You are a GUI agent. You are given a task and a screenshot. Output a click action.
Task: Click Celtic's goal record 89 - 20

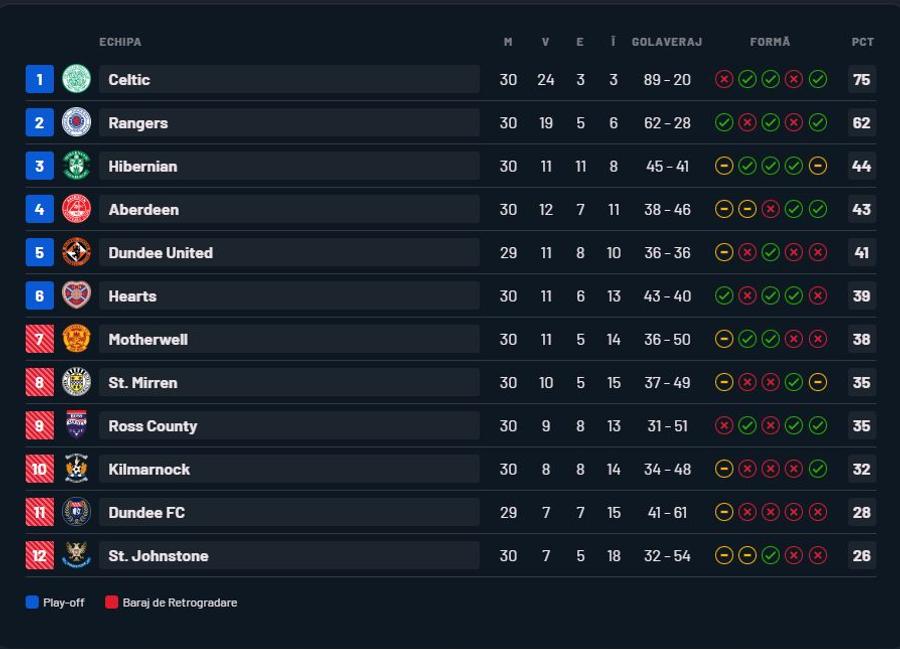coord(667,79)
